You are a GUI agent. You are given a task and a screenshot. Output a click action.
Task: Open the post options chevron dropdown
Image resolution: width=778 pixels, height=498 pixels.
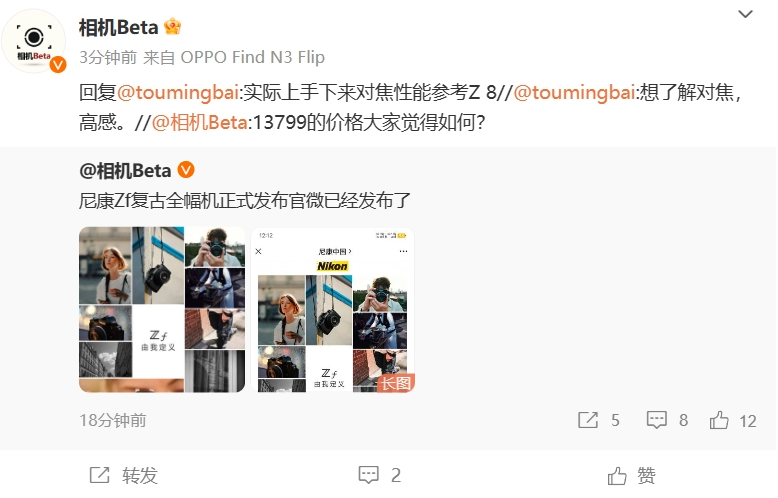click(x=745, y=14)
